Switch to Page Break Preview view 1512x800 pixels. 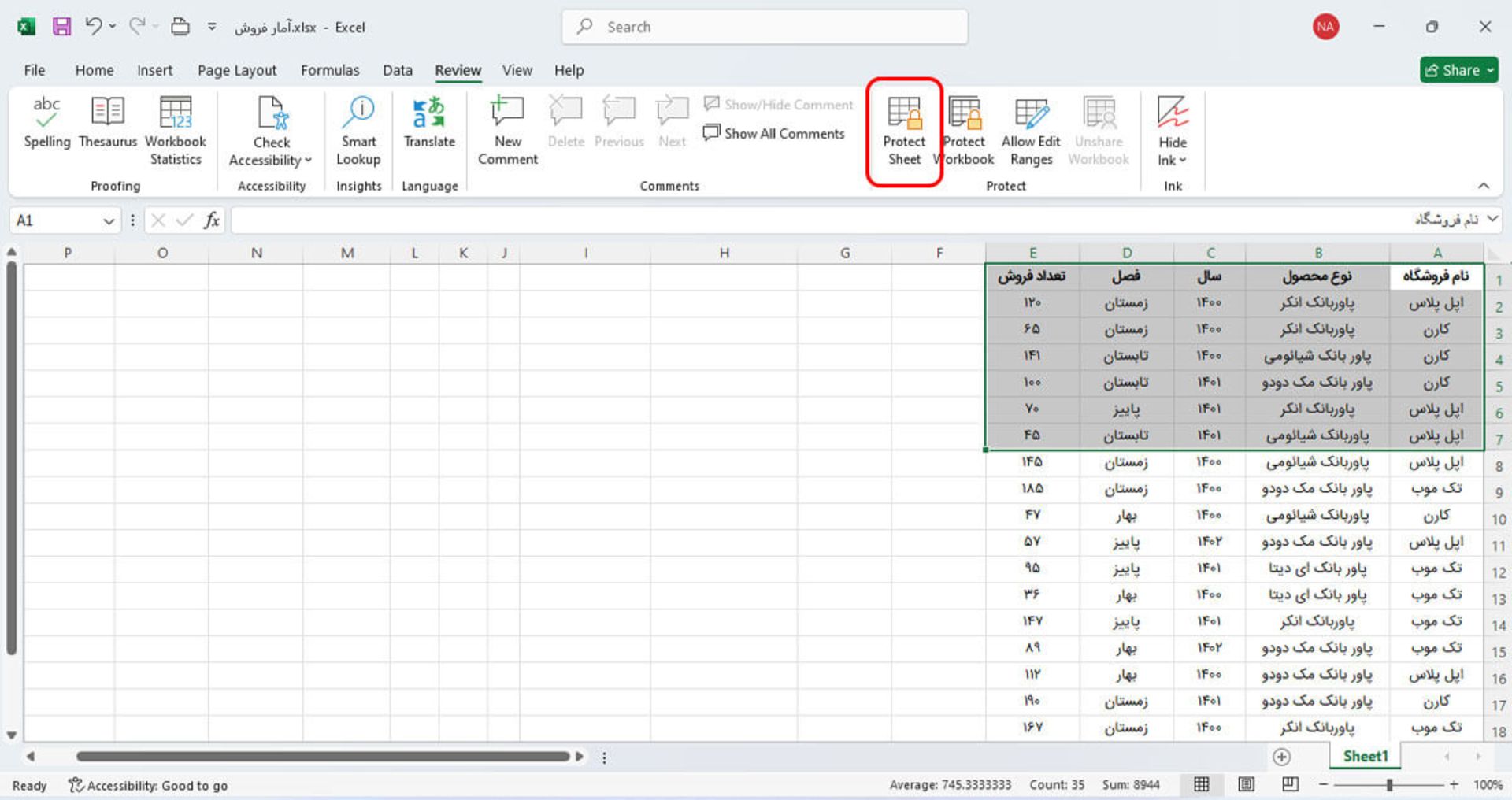click(1290, 784)
